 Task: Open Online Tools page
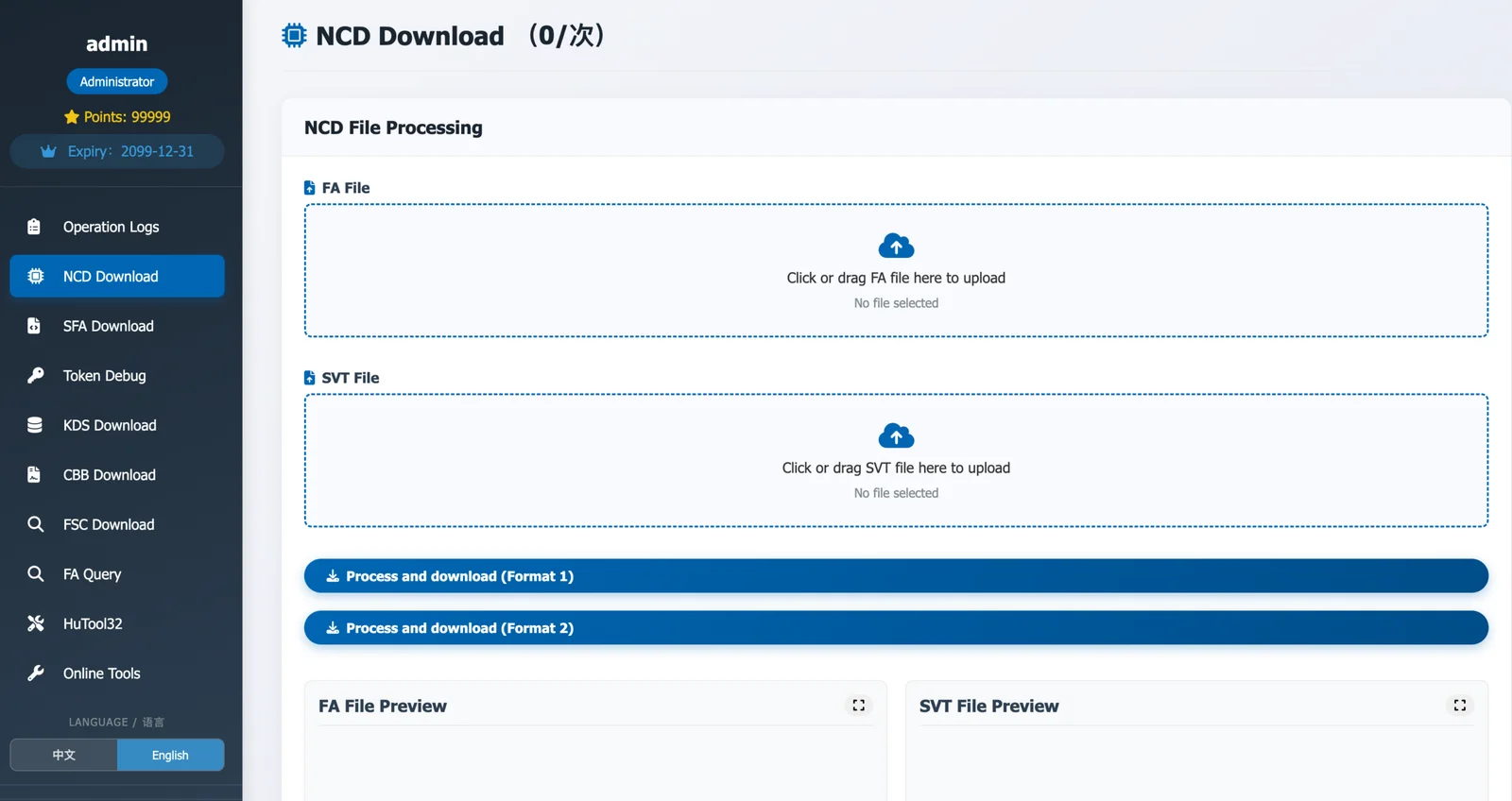(x=117, y=673)
